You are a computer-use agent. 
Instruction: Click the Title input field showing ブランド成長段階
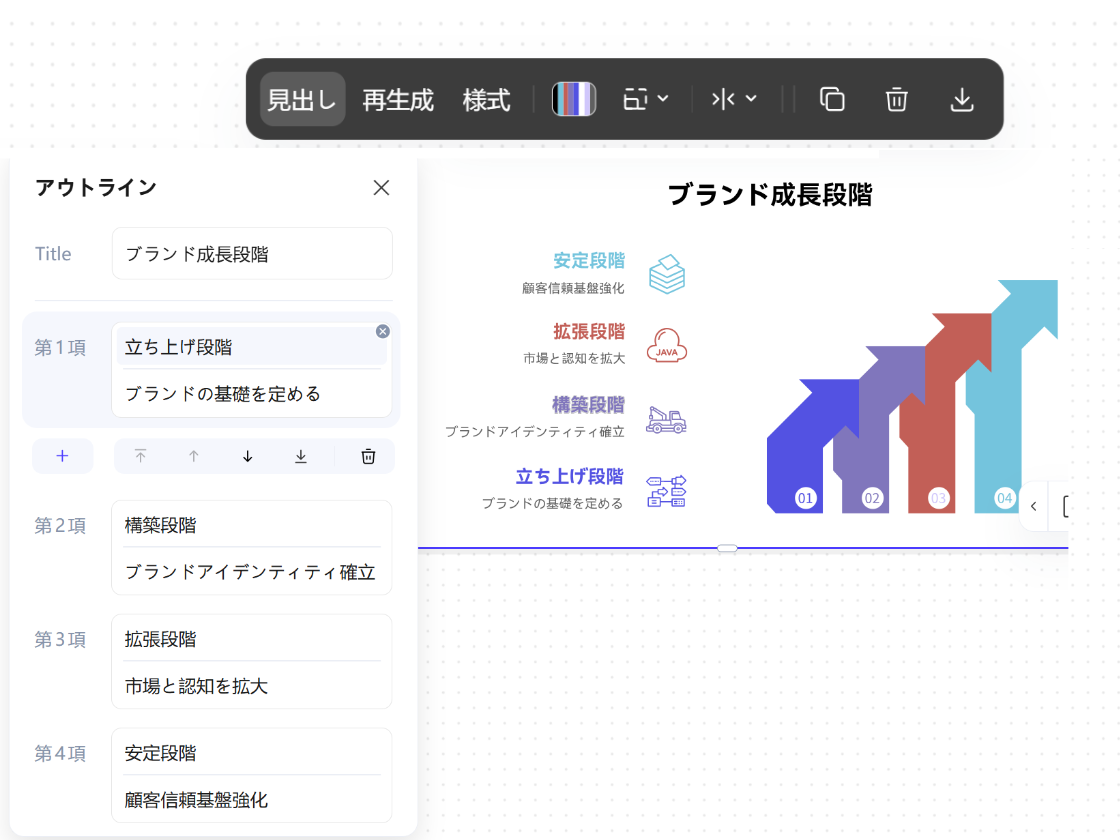[x=252, y=253]
